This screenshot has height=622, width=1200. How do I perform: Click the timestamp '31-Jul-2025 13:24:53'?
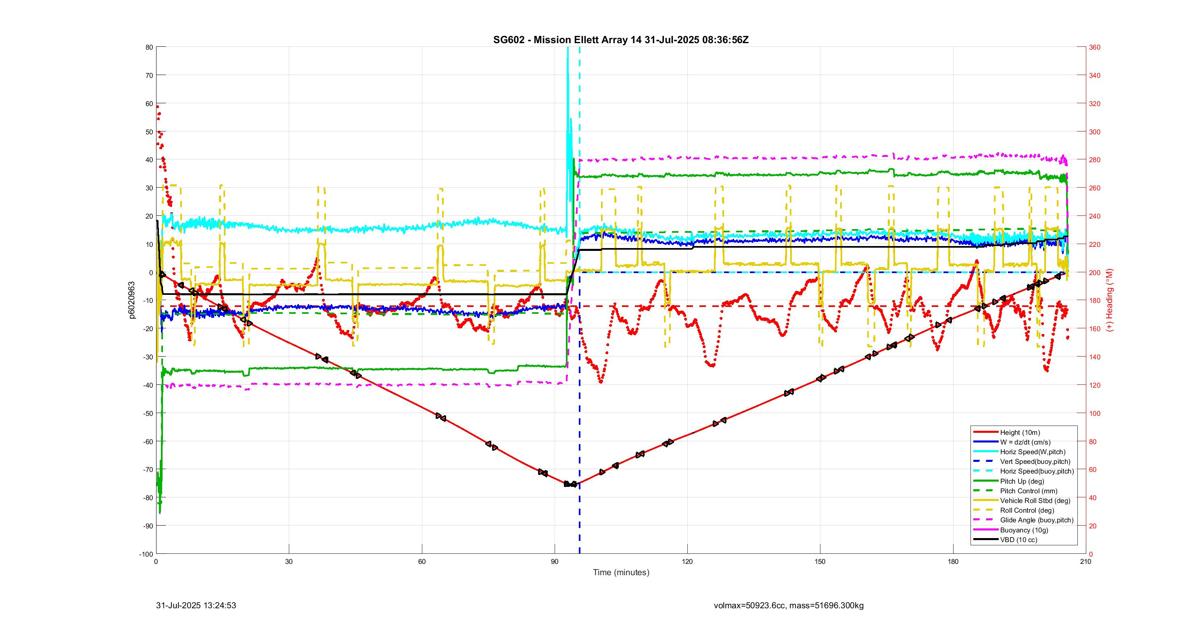(x=196, y=605)
